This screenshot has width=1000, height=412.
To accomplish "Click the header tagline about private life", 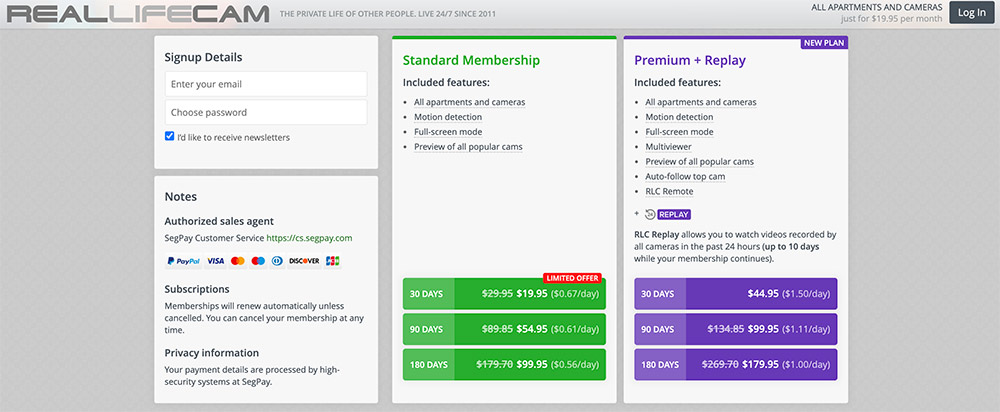I will click(388, 14).
